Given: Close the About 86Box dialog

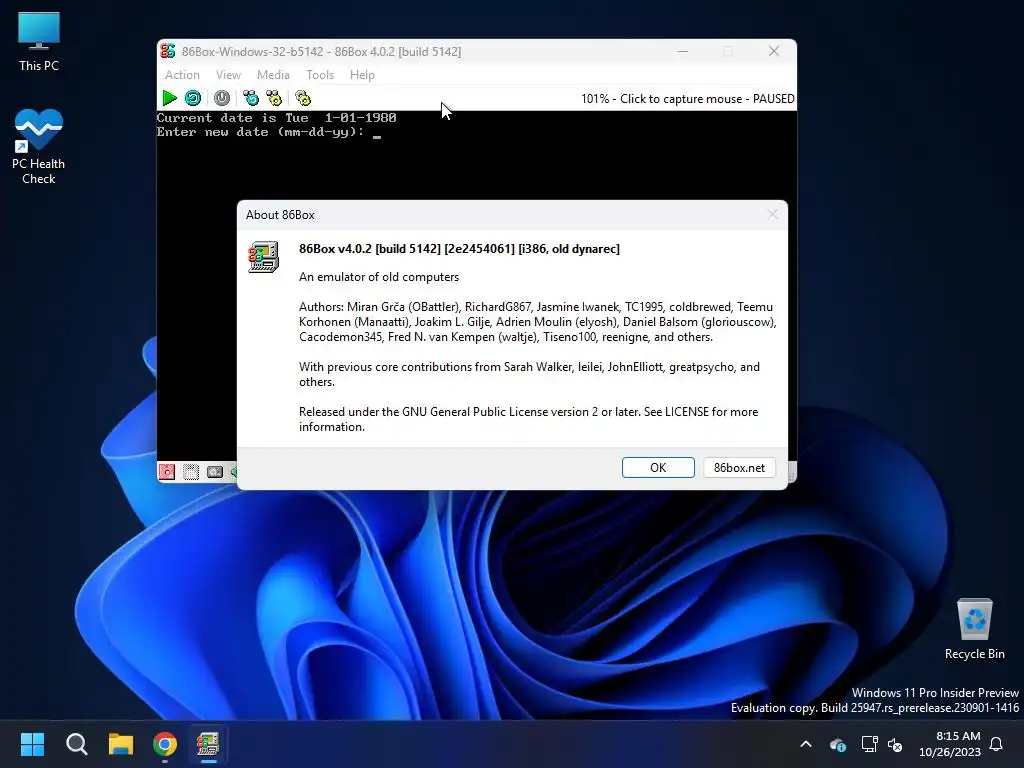Looking at the screenshot, I should coord(773,214).
